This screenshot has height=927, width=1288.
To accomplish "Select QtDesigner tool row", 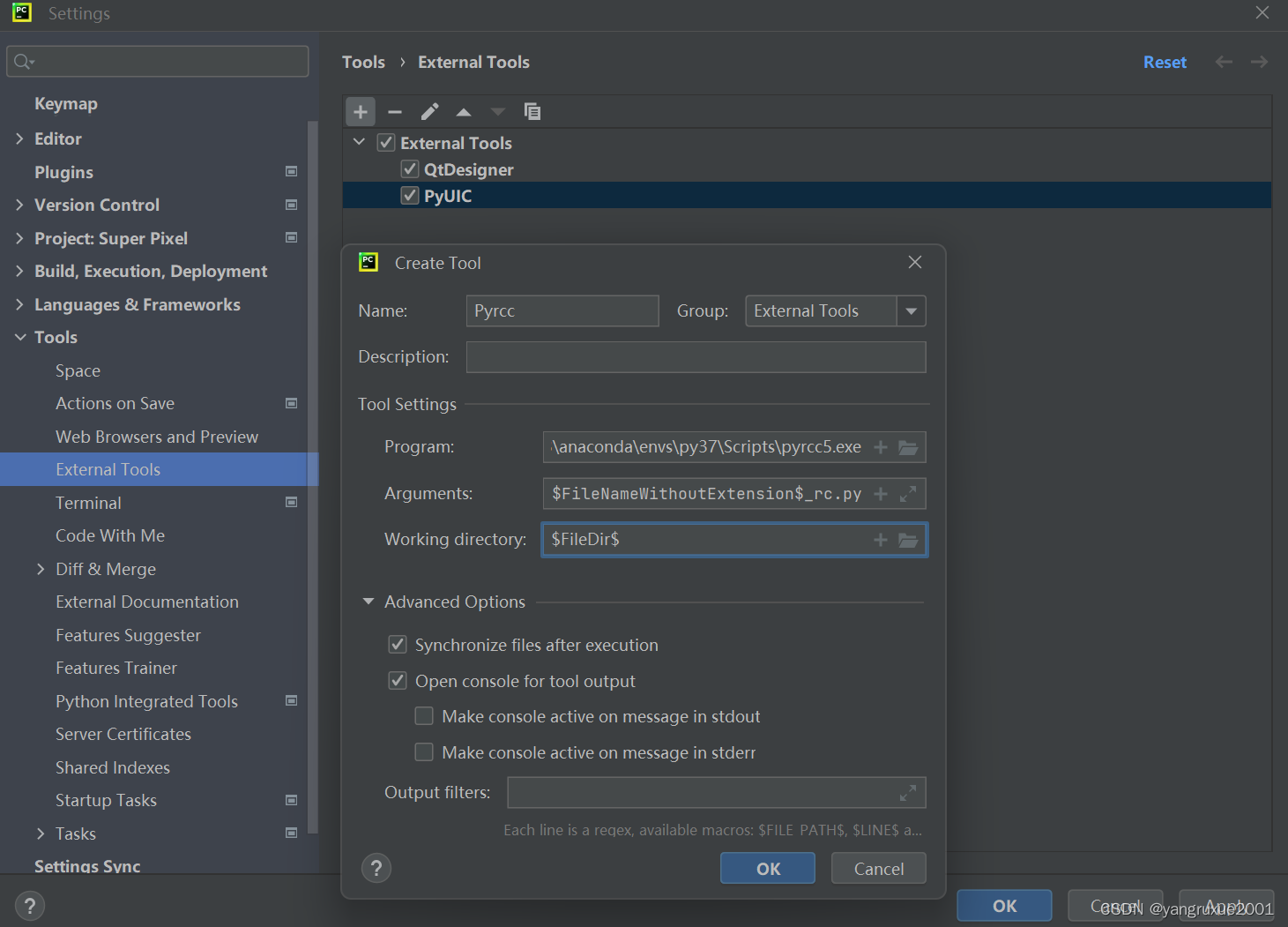I will click(807, 169).
